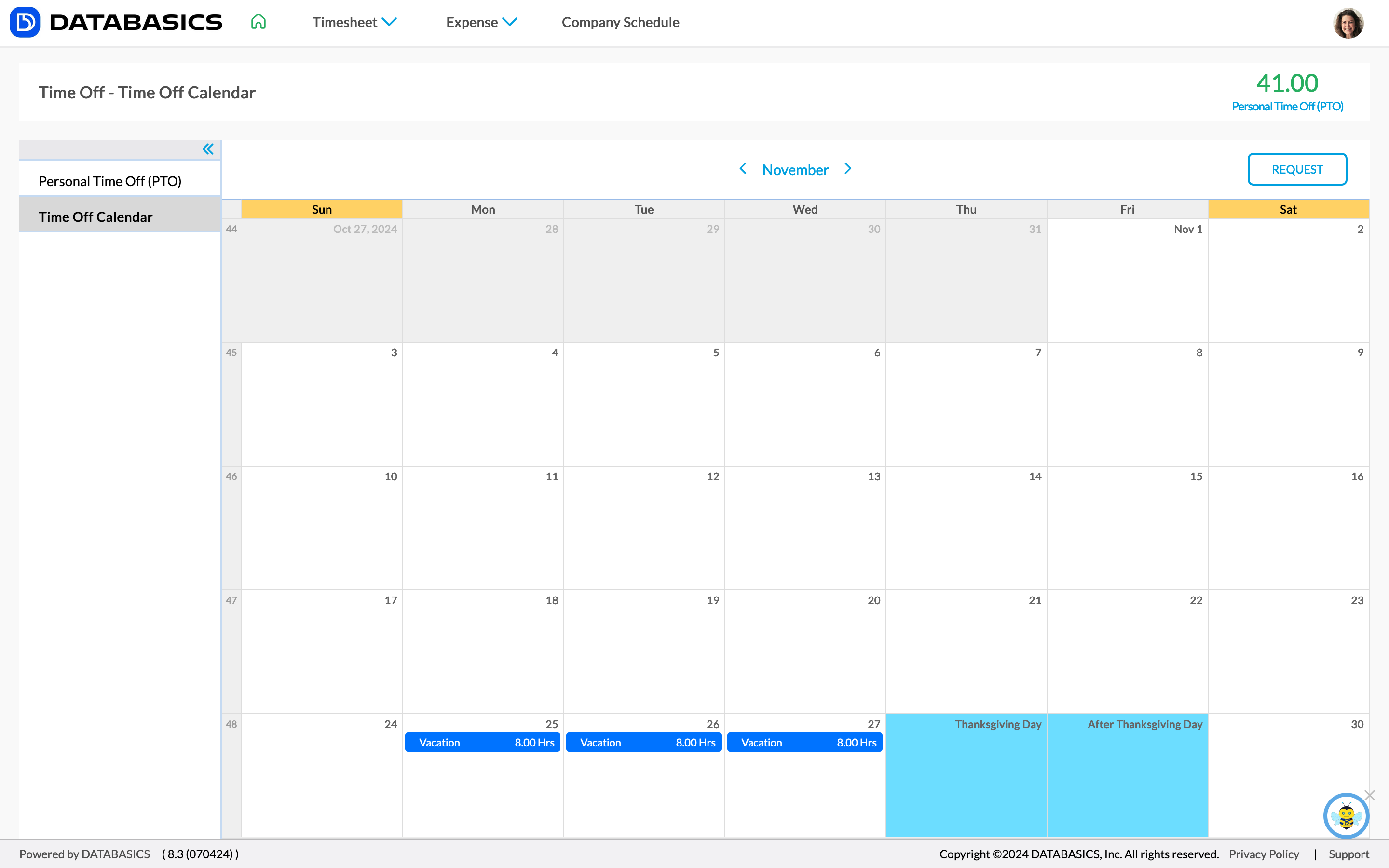Expand the Expense dropdown menu

pos(481,22)
